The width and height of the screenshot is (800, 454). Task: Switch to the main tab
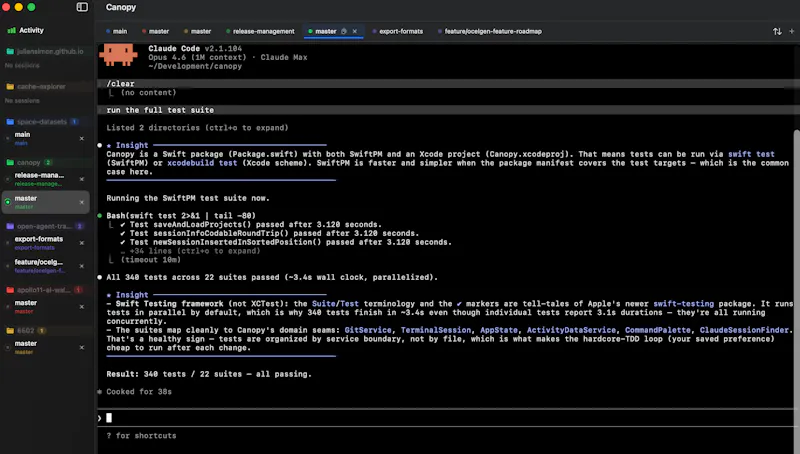(116, 31)
